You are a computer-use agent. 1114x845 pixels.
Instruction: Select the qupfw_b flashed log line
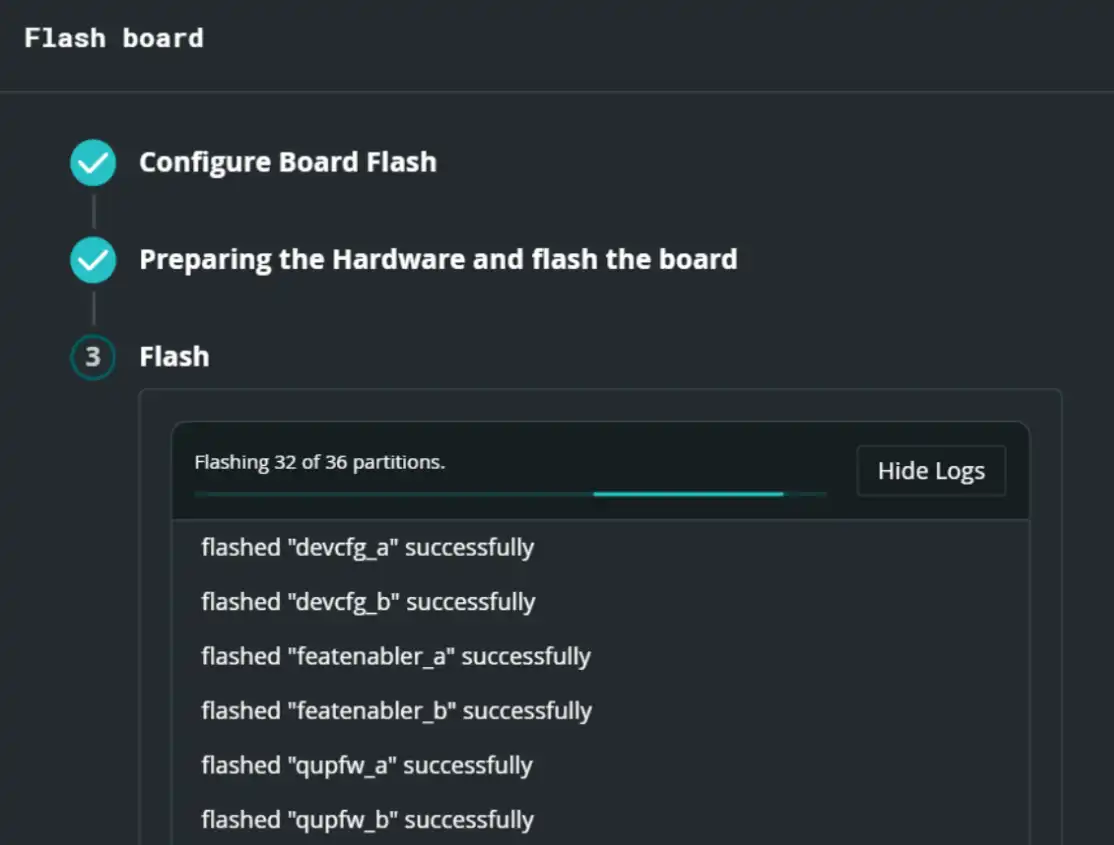coord(367,820)
